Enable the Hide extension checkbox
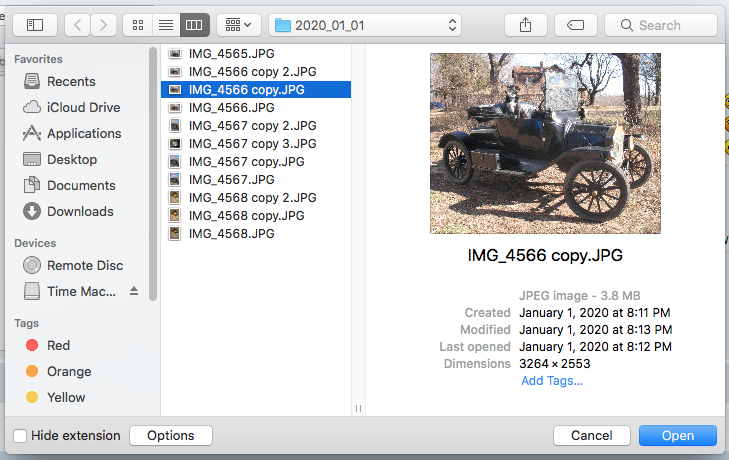This screenshot has width=729, height=460. 21,436
